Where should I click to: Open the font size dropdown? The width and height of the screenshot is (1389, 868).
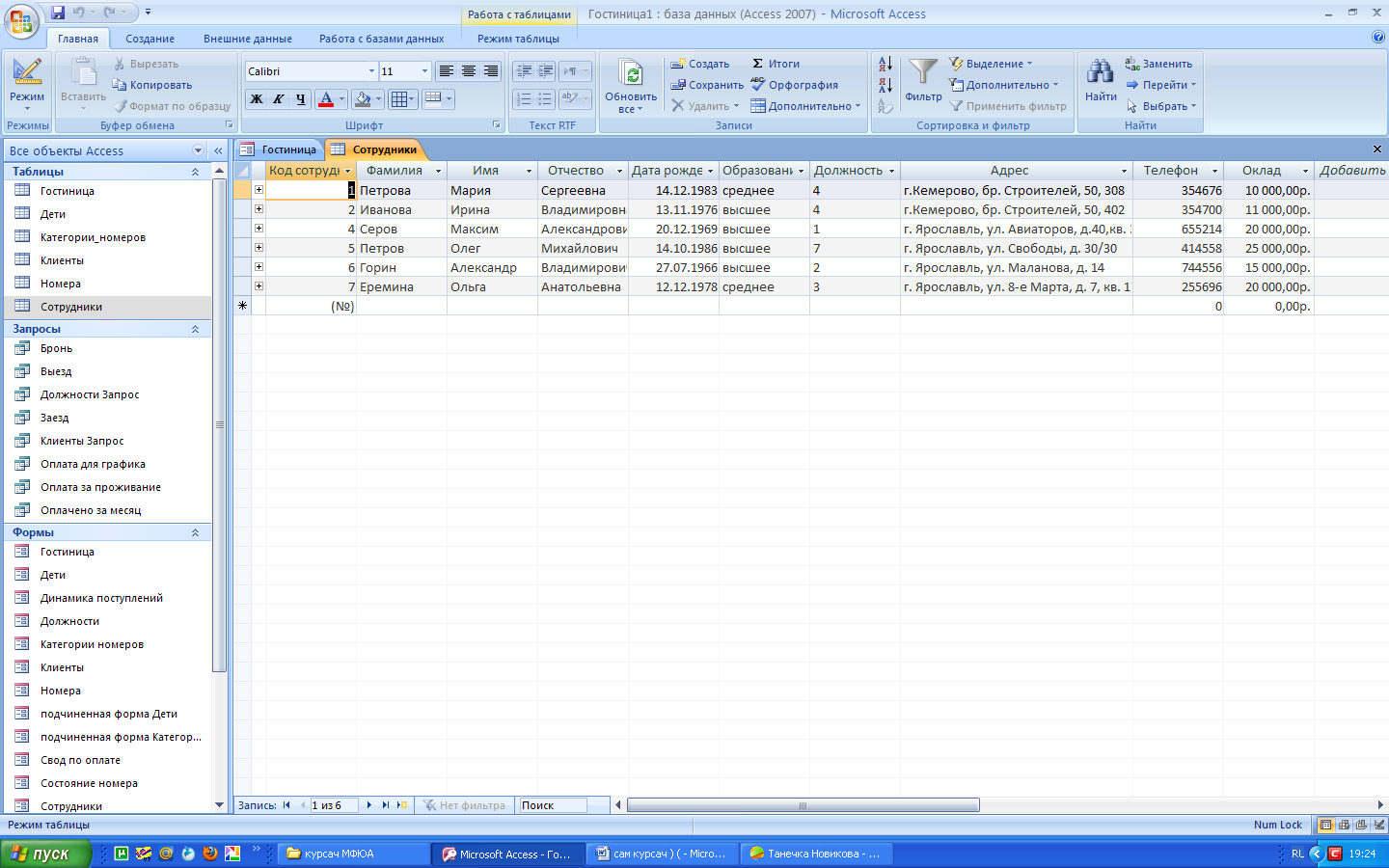click(x=424, y=71)
